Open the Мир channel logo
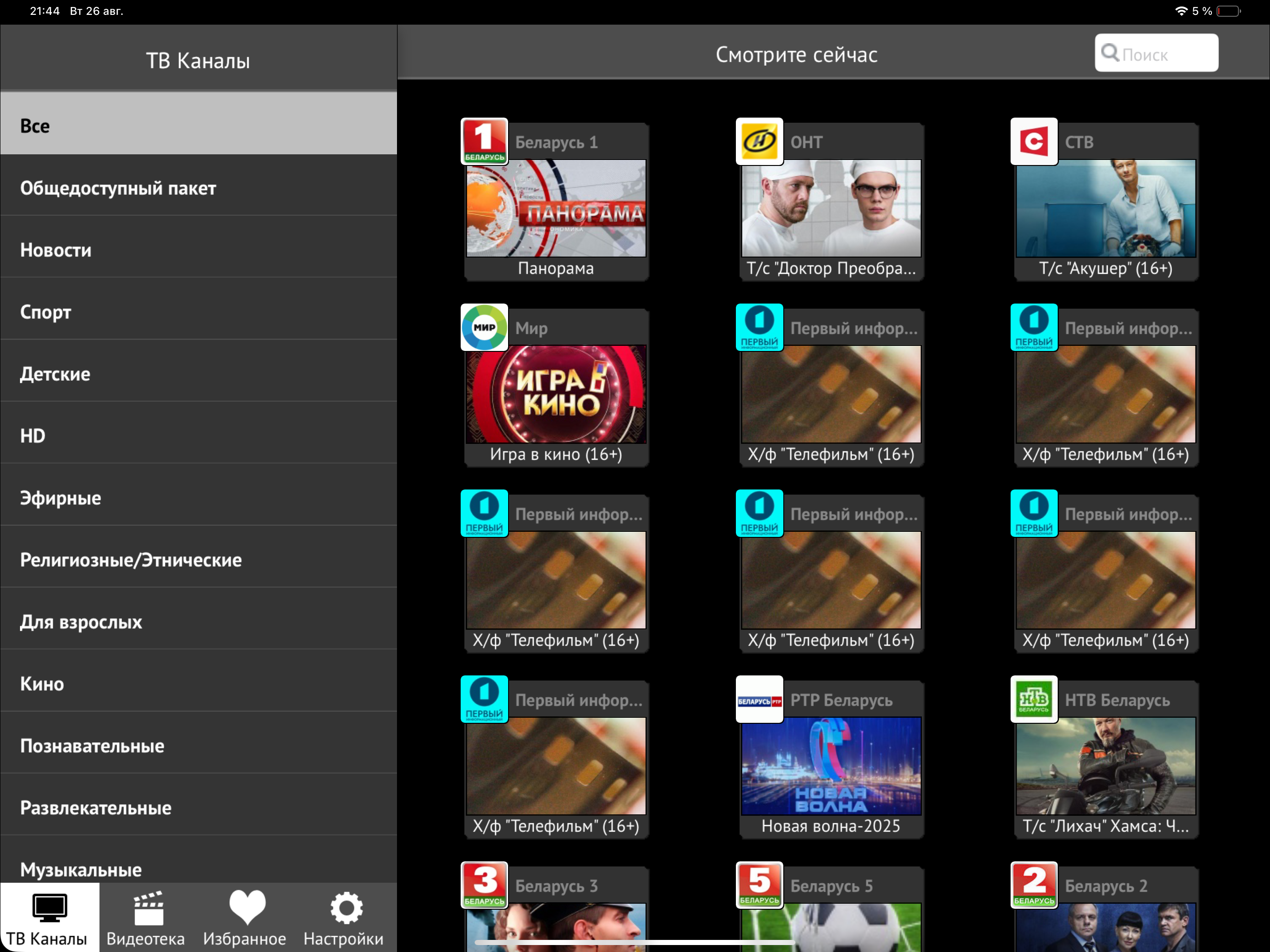1270x952 pixels. click(x=484, y=327)
